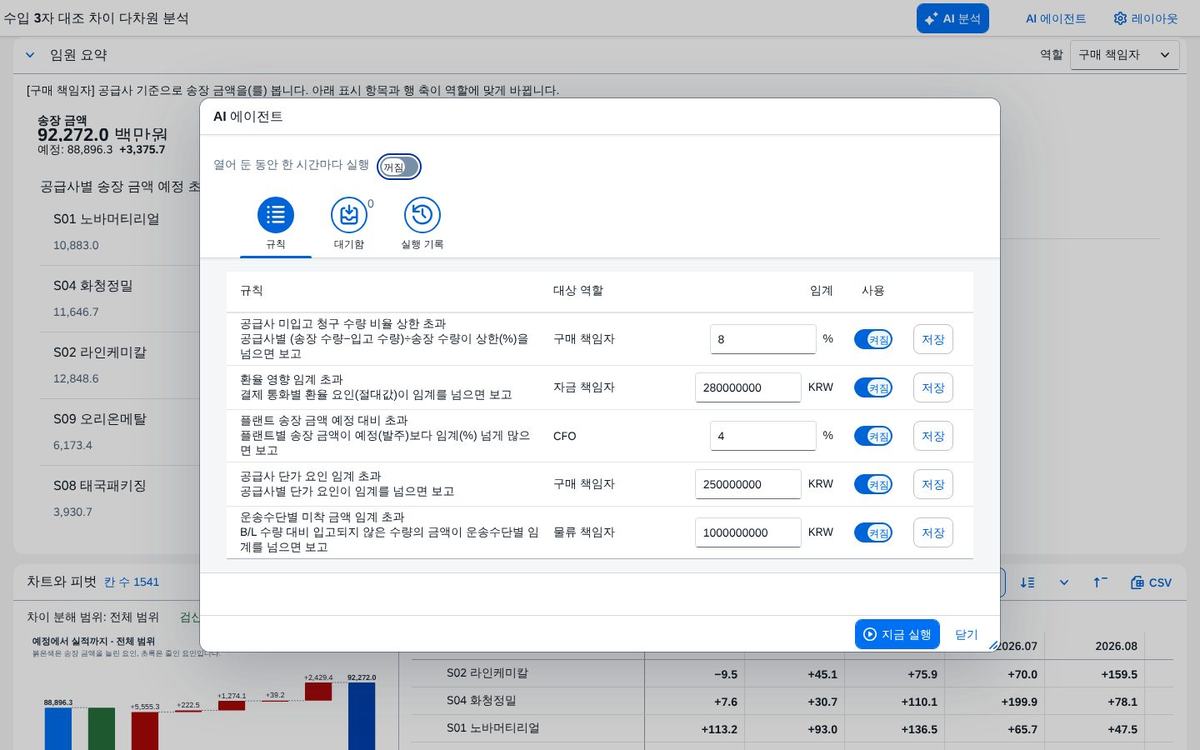Click the blue 88,896.3 waterfall bar

tap(58, 729)
